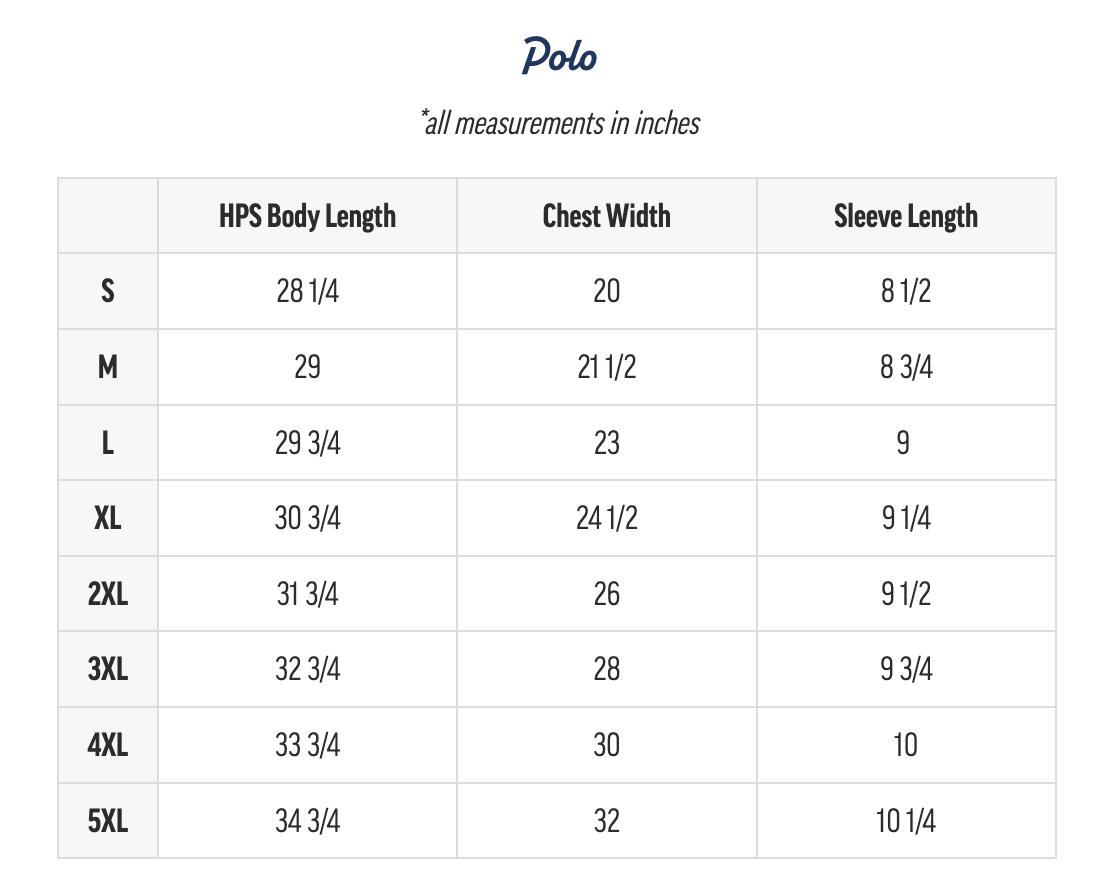This screenshot has width=1108, height=896.
Task: Click the 3XL chest width value 28
Action: pyautogui.click(x=606, y=669)
